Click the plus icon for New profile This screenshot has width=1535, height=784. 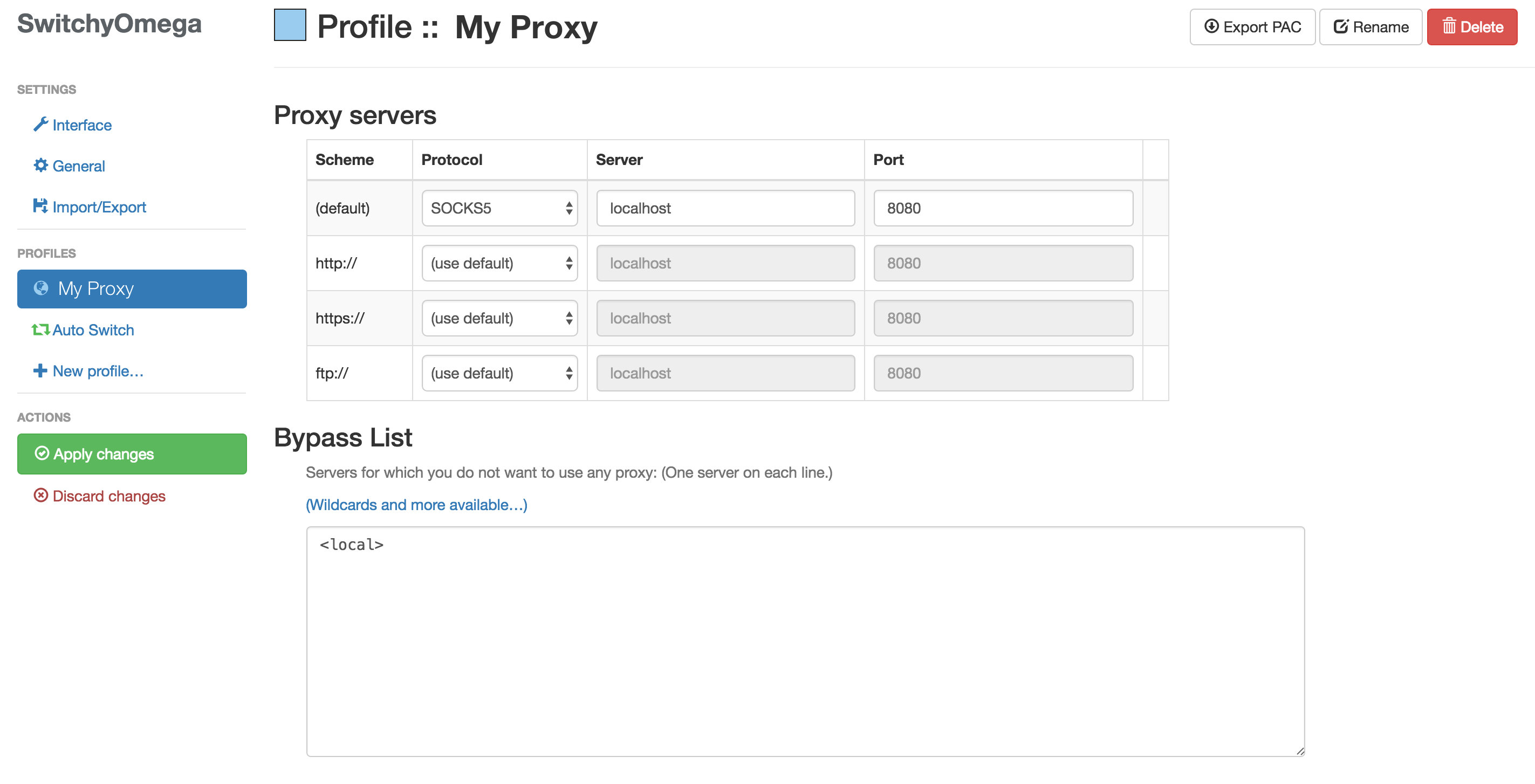(x=40, y=370)
